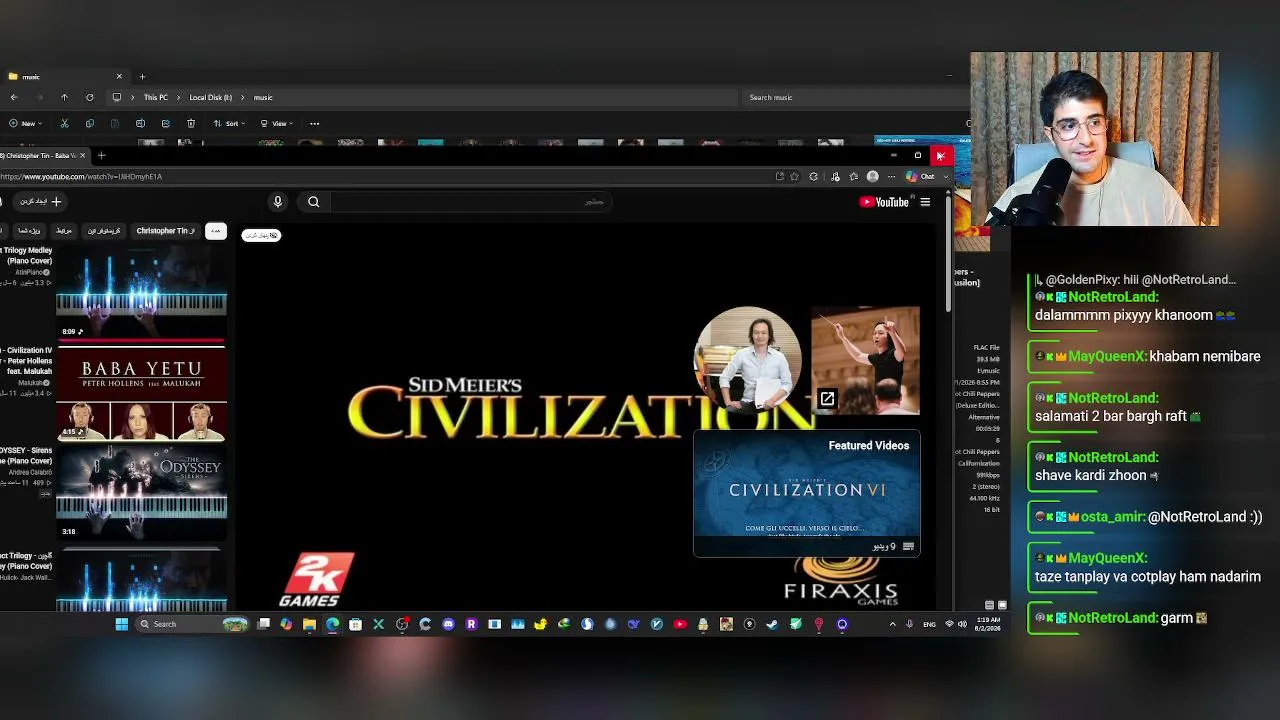Open the video link overlay icon
The image size is (1280, 720).
[x=827, y=399]
